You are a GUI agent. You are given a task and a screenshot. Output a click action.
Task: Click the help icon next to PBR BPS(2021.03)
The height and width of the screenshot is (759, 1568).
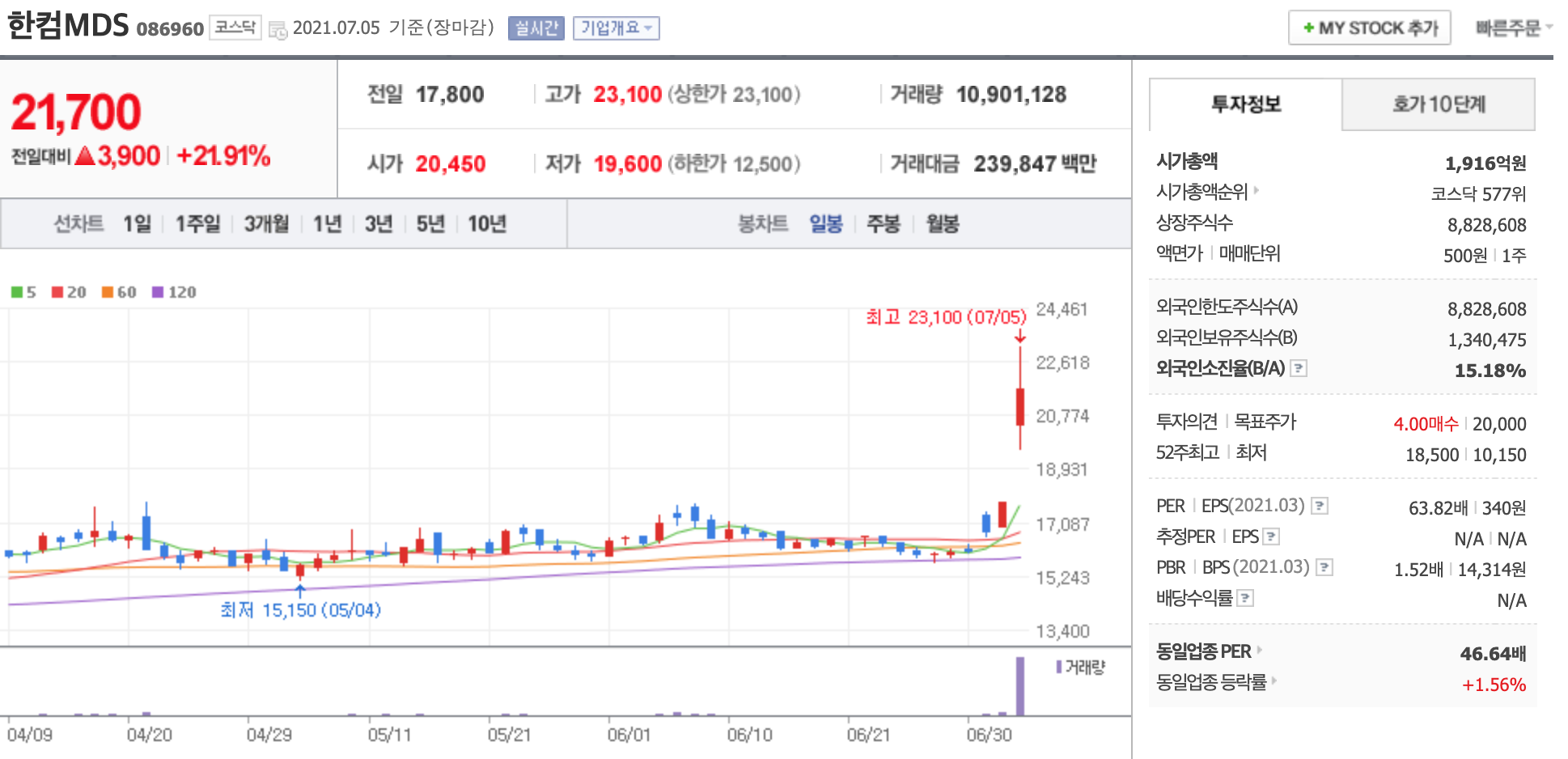[1324, 567]
